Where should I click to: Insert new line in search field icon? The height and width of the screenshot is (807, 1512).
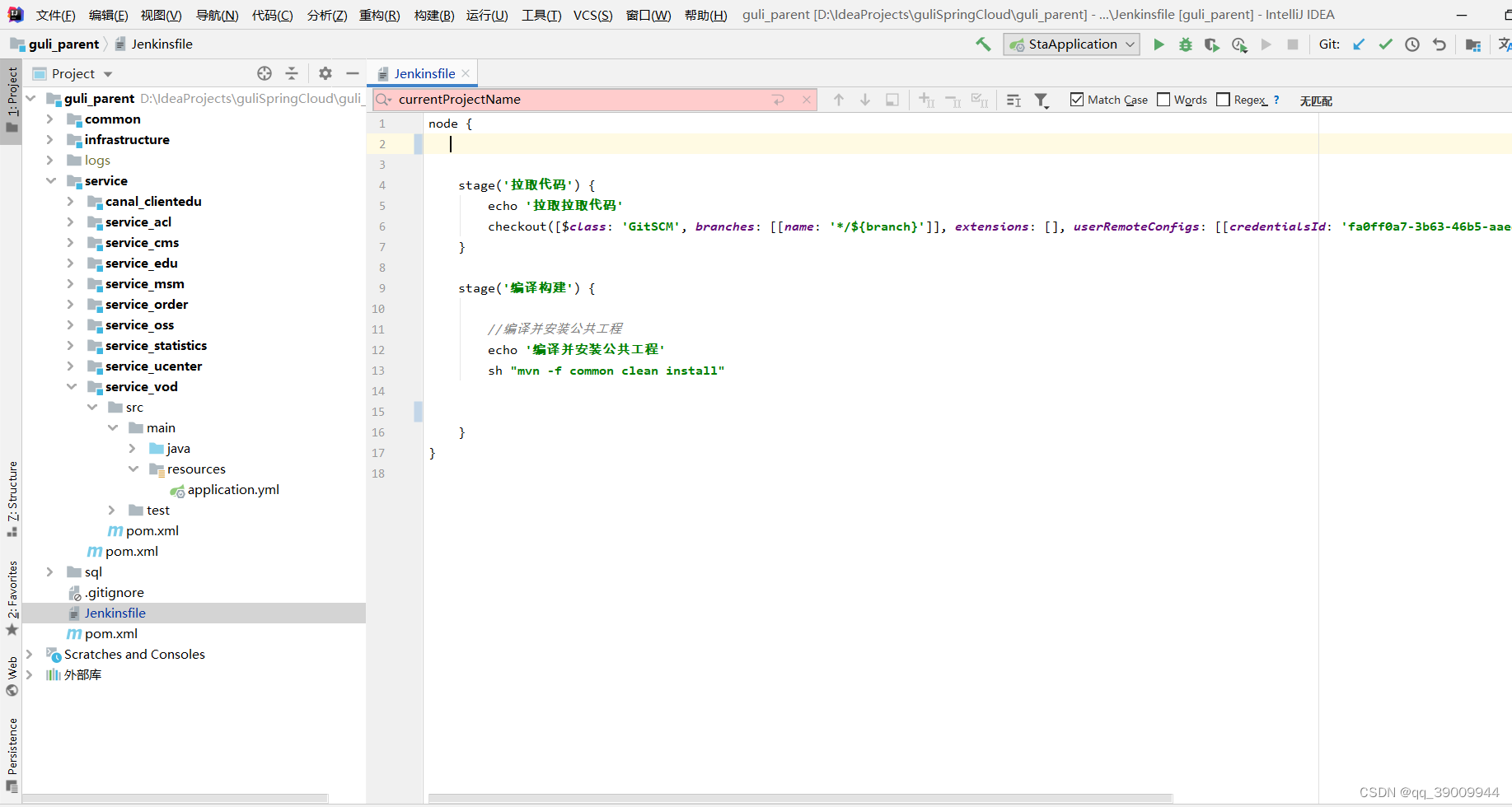click(779, 100)
